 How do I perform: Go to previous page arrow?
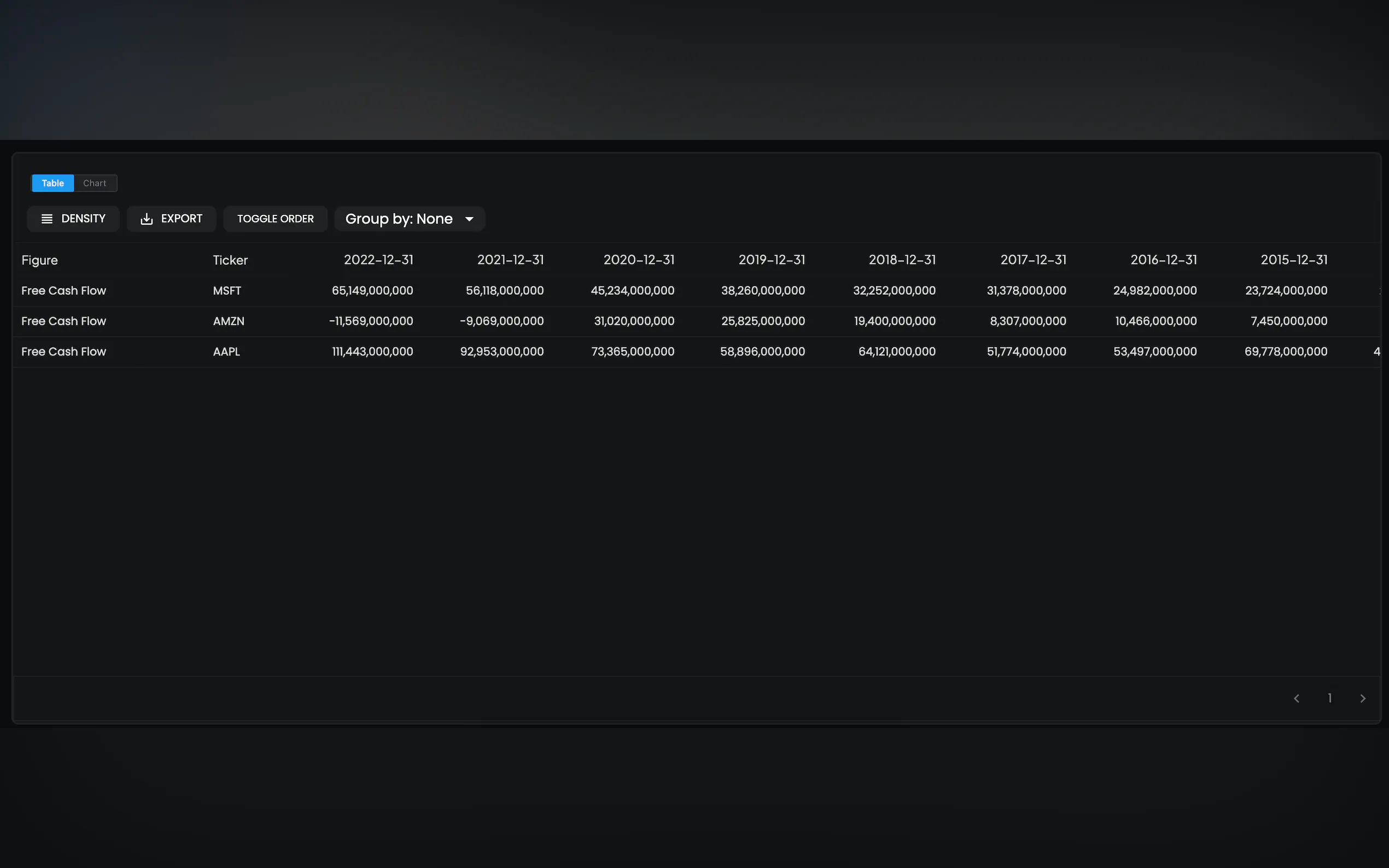click(1296, 698)
